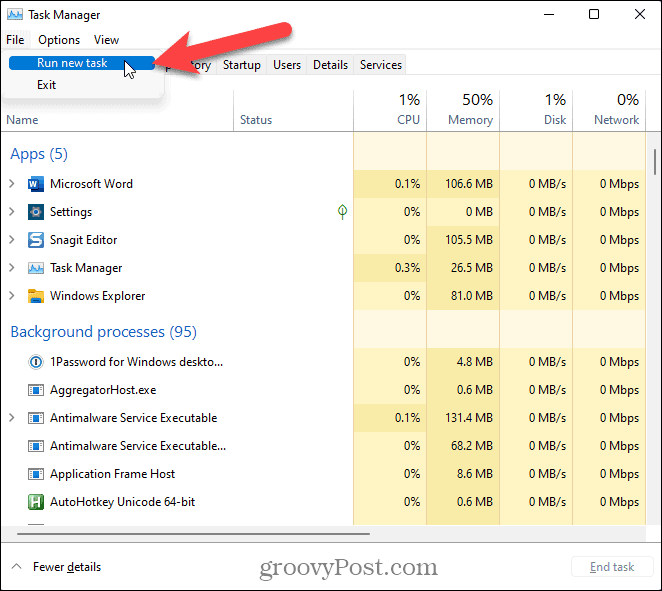Click the 8.6 MB memory value
Viewport: 662px width, 591px height.
(x=475, y=474)
